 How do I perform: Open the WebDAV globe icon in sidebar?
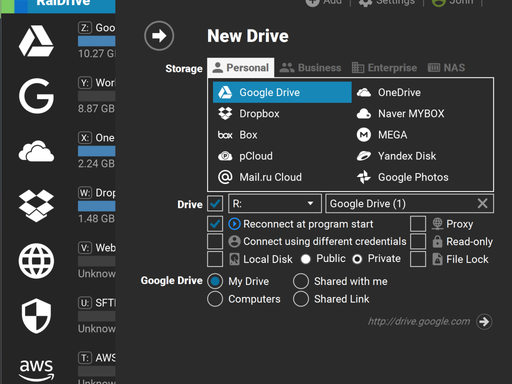coord(36,261)
